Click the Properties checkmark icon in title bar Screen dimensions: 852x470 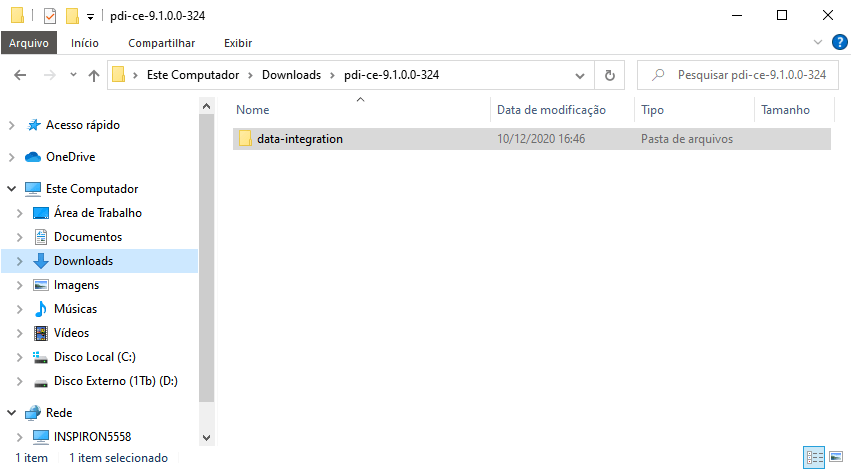[x=49, y=16]
